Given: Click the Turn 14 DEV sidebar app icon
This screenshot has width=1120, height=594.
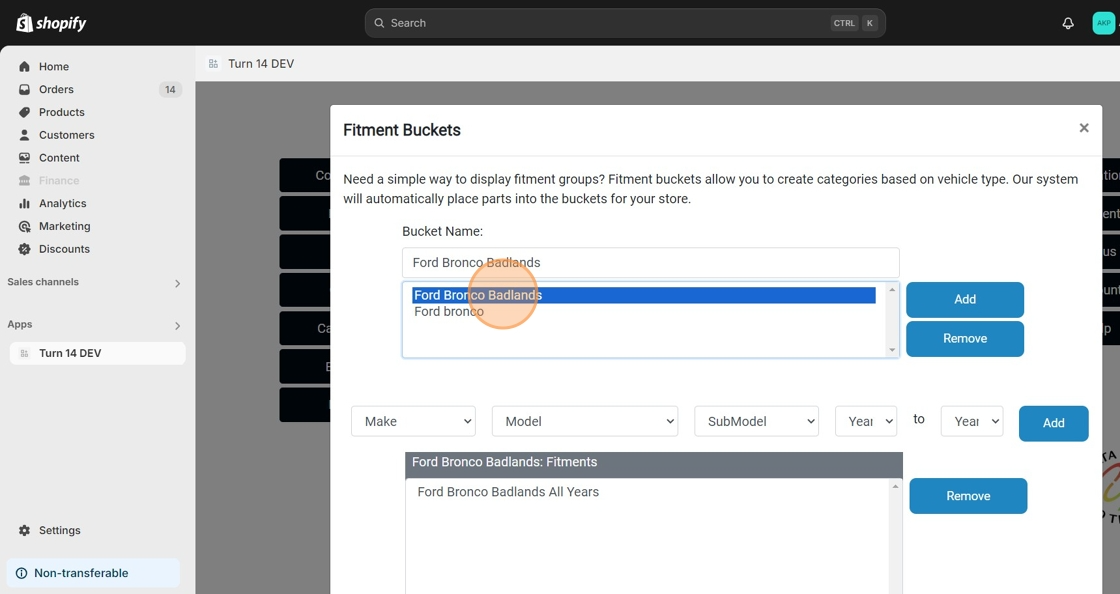Looking at the screenshot, I should click(x=24, y=353).
